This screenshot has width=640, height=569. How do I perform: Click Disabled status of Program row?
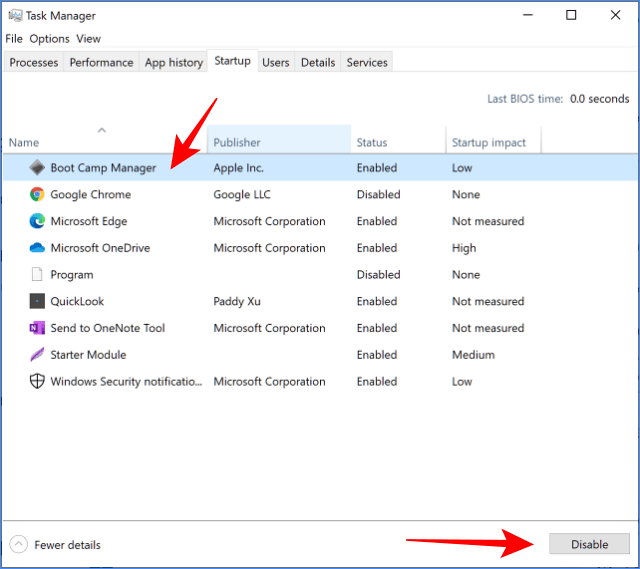[x=378, y=274]
